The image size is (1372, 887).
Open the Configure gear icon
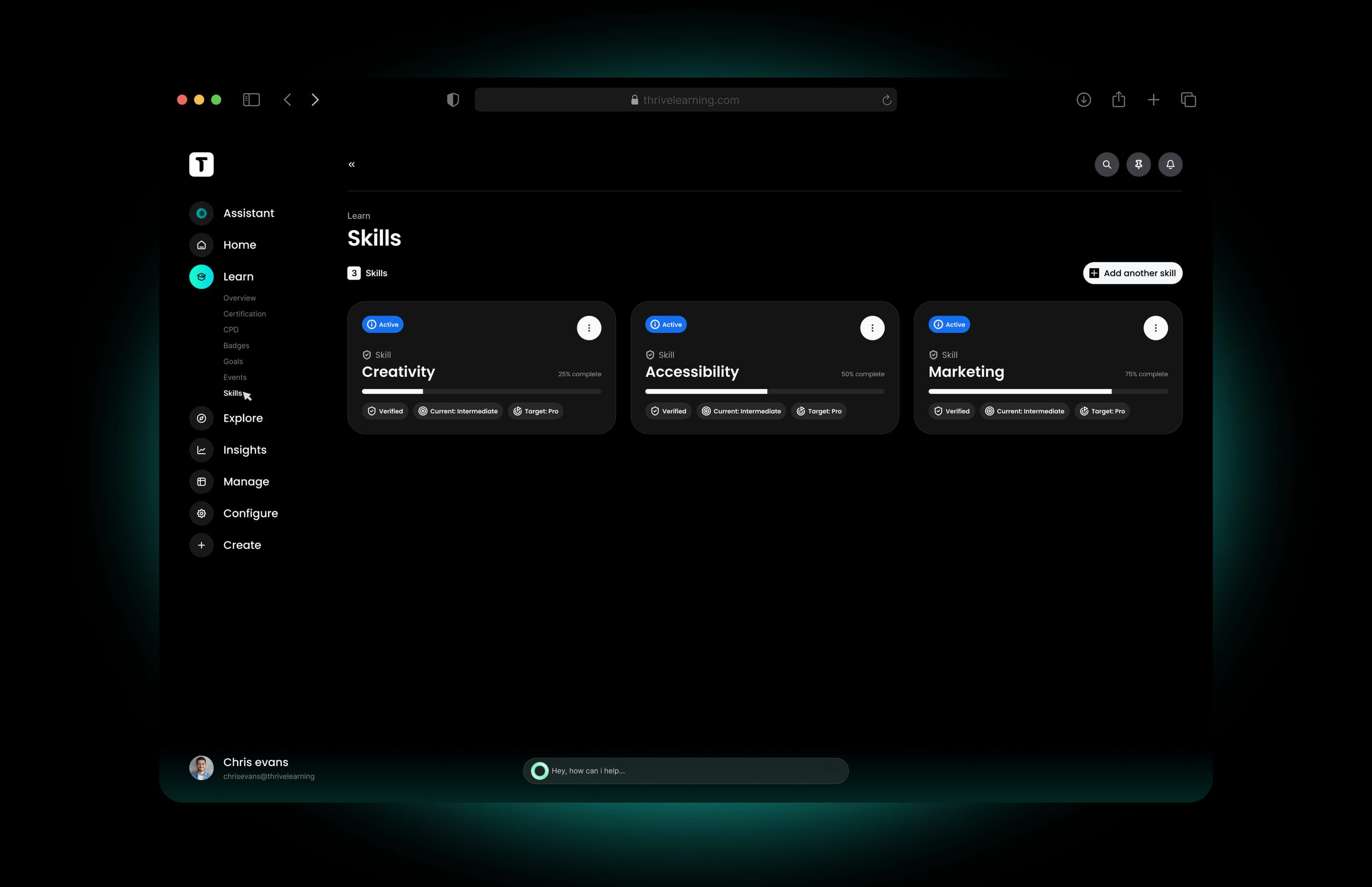pyautogui.click(x=202, y=513)
